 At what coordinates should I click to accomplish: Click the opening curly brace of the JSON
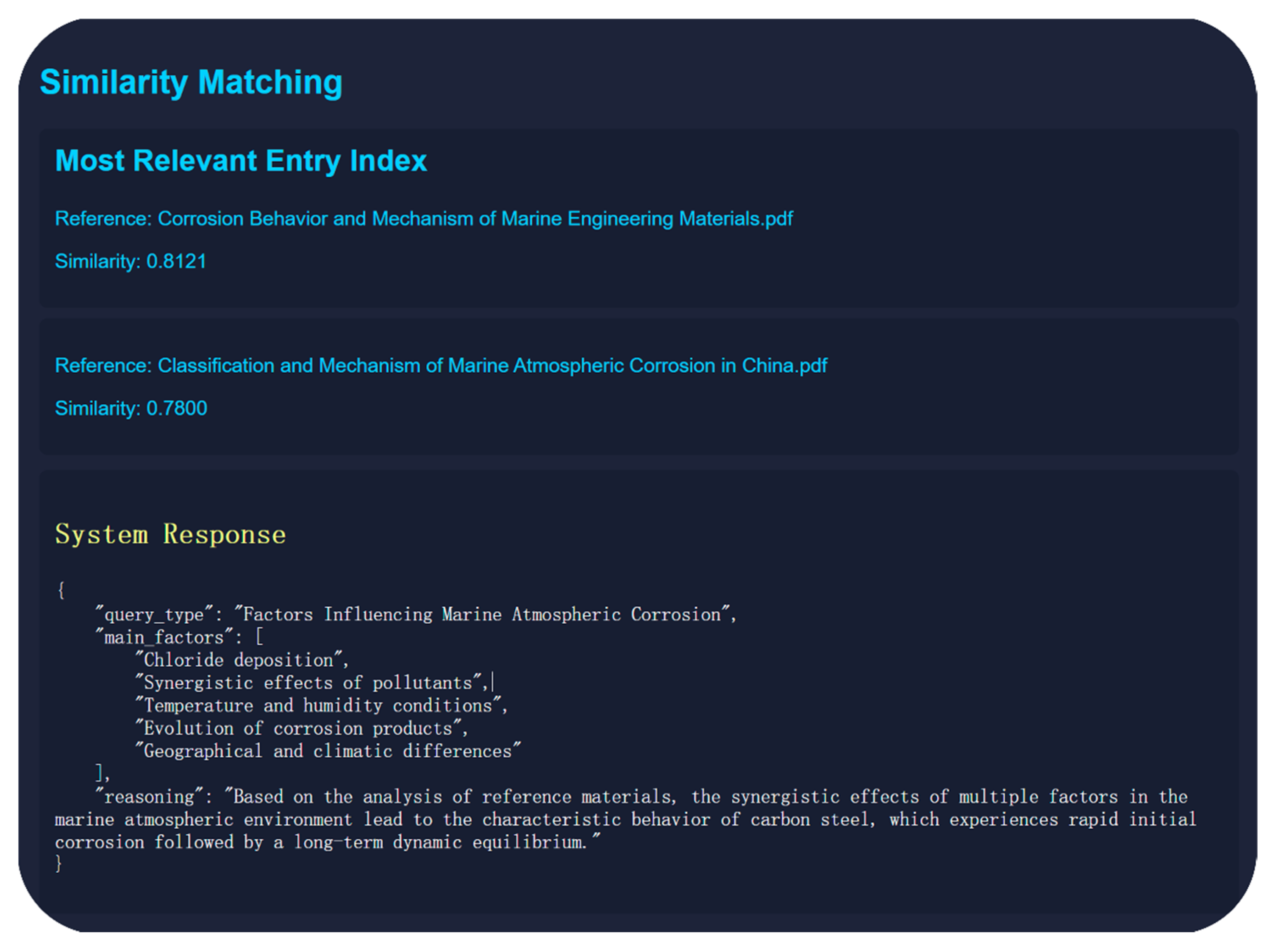(61, 590)
